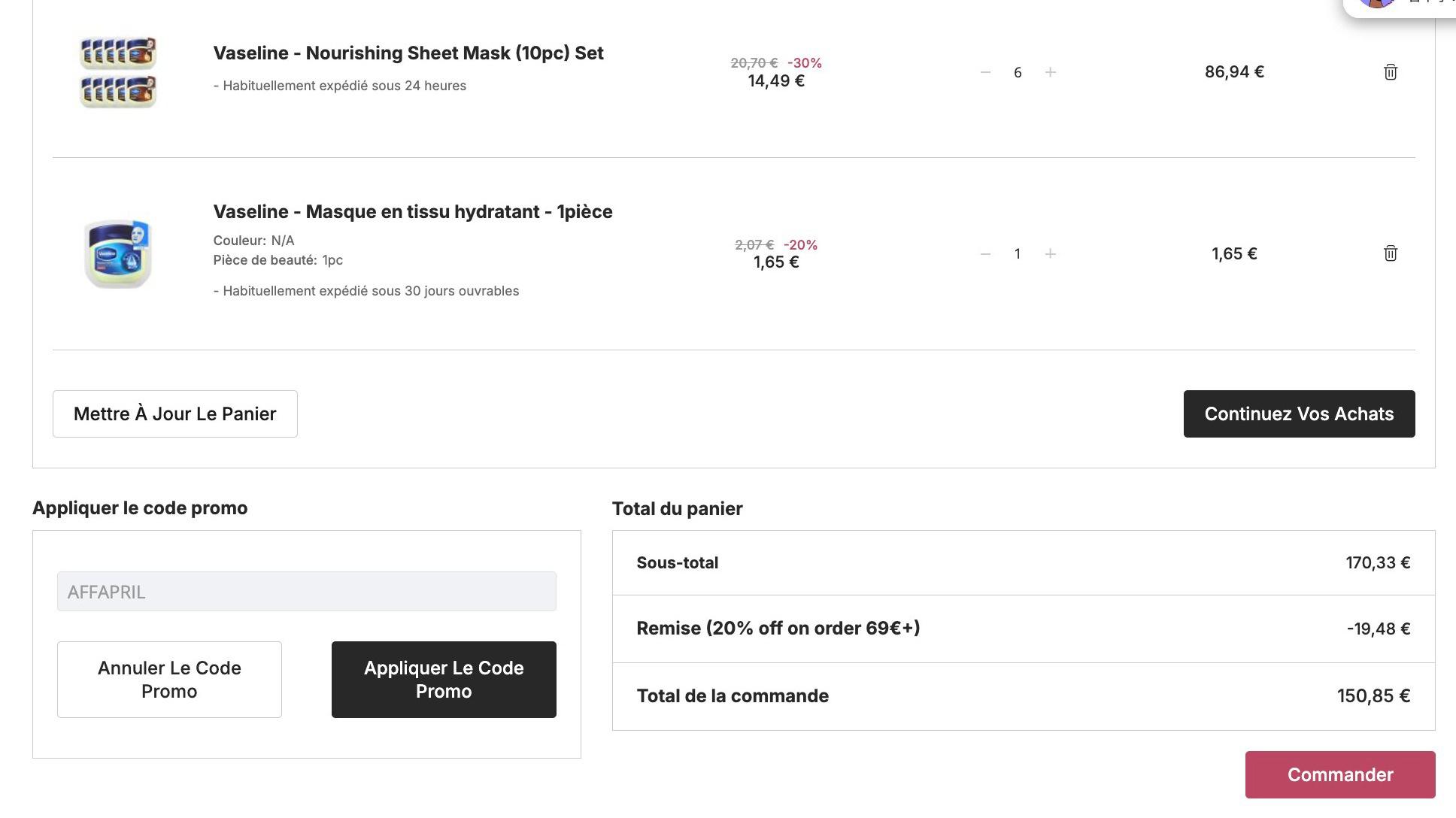Open the hydratant mask product image

pyautogui.click(x=118, y=253)
